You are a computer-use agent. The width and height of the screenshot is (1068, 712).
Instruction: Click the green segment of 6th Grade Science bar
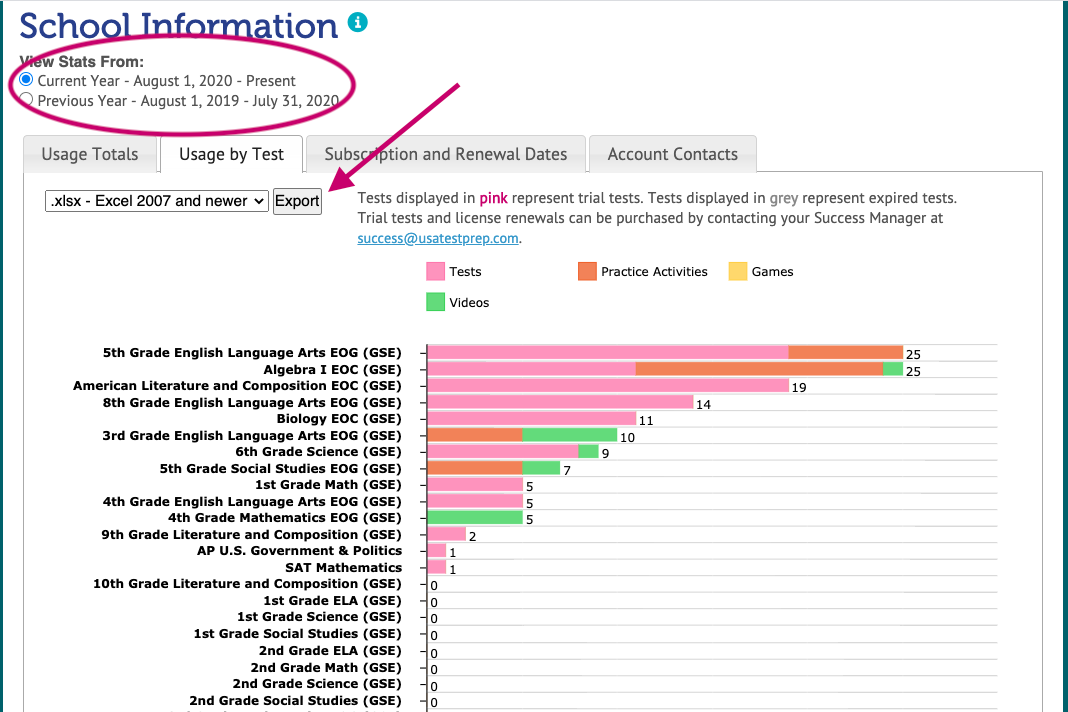point(588,452)
